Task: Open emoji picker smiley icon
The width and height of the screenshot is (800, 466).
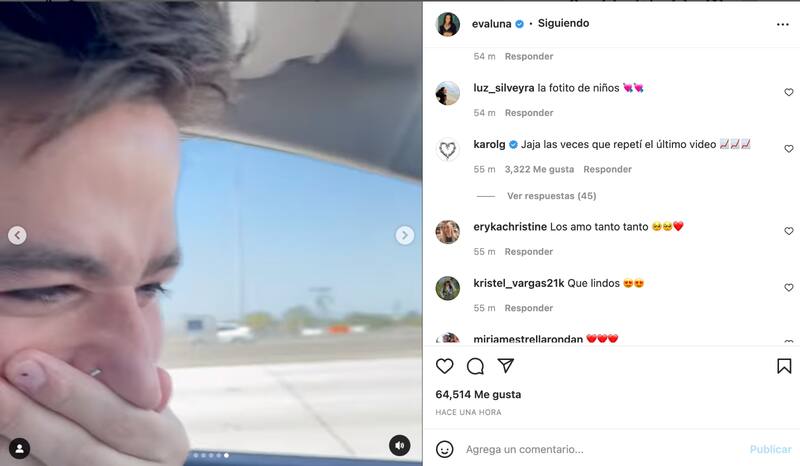Action: [x=444, y=449]
